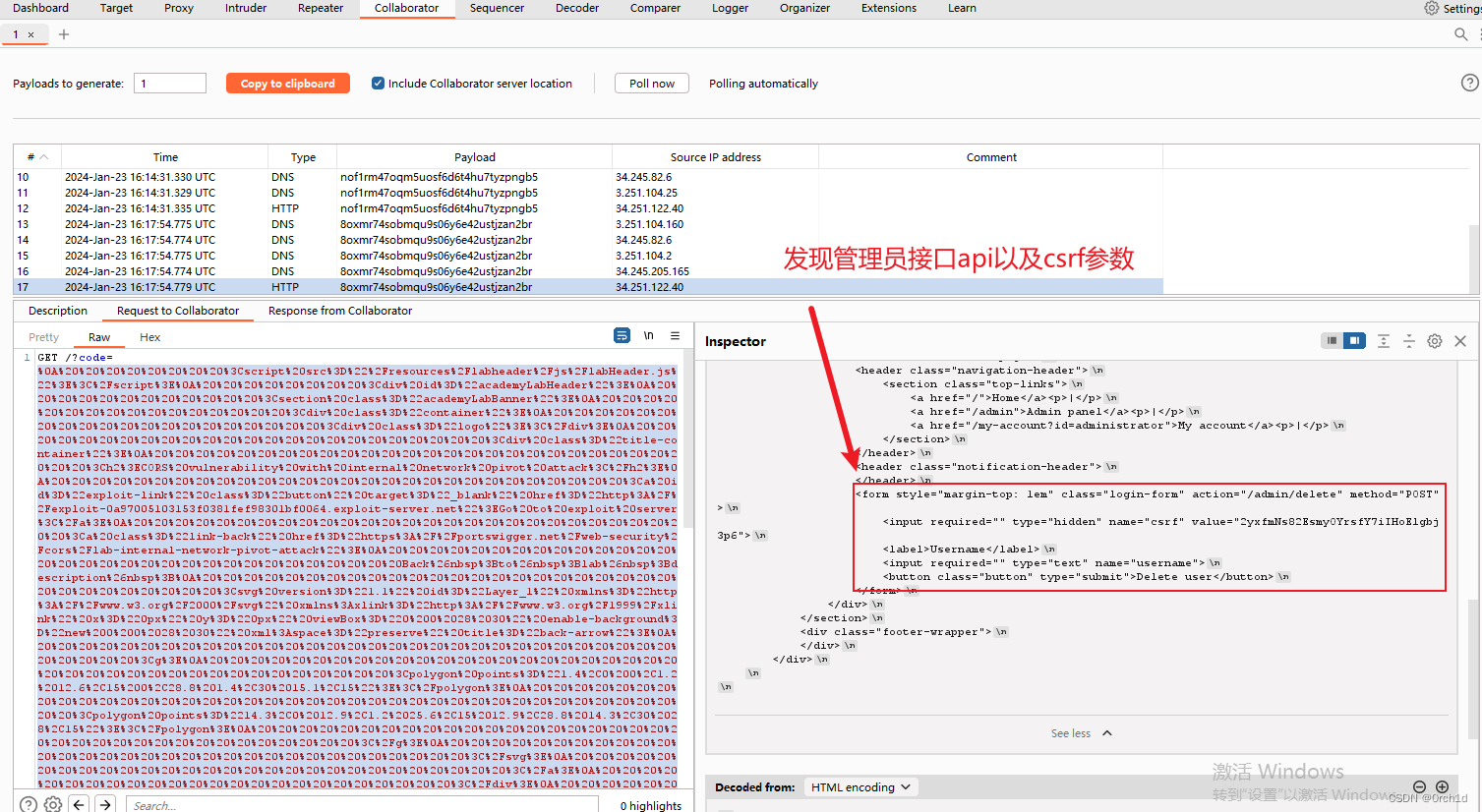Open the message editor hamburger menu
The image size is (1482, 812).
tap(675, 335)
